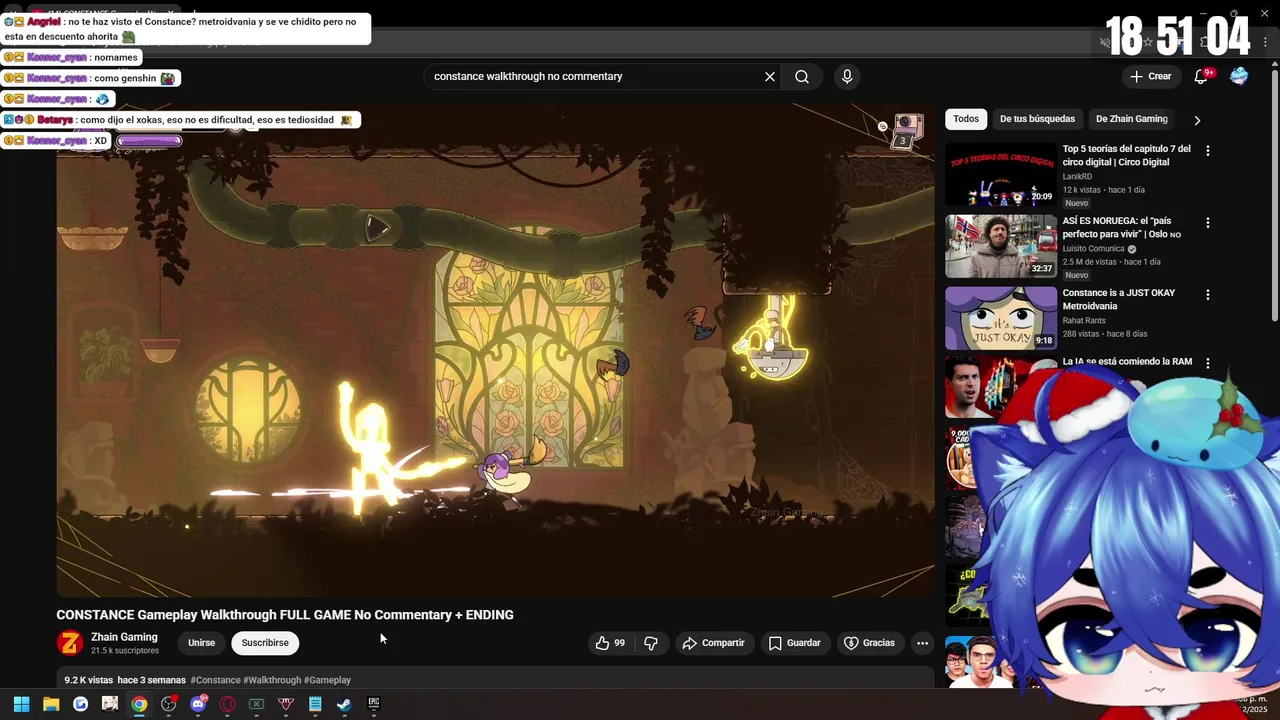This screenshot has width=1280, height=720.
Task: Click the search magnifier button
Action: 802,77
